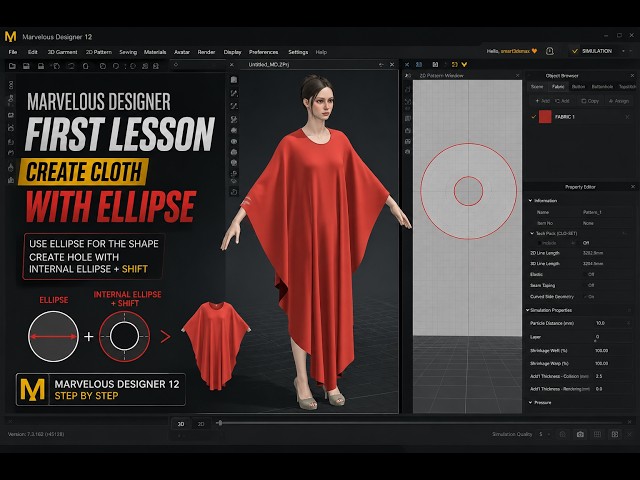Click the inner circle pattern in the 2D window
640x480 pixels.
(468, 191)
